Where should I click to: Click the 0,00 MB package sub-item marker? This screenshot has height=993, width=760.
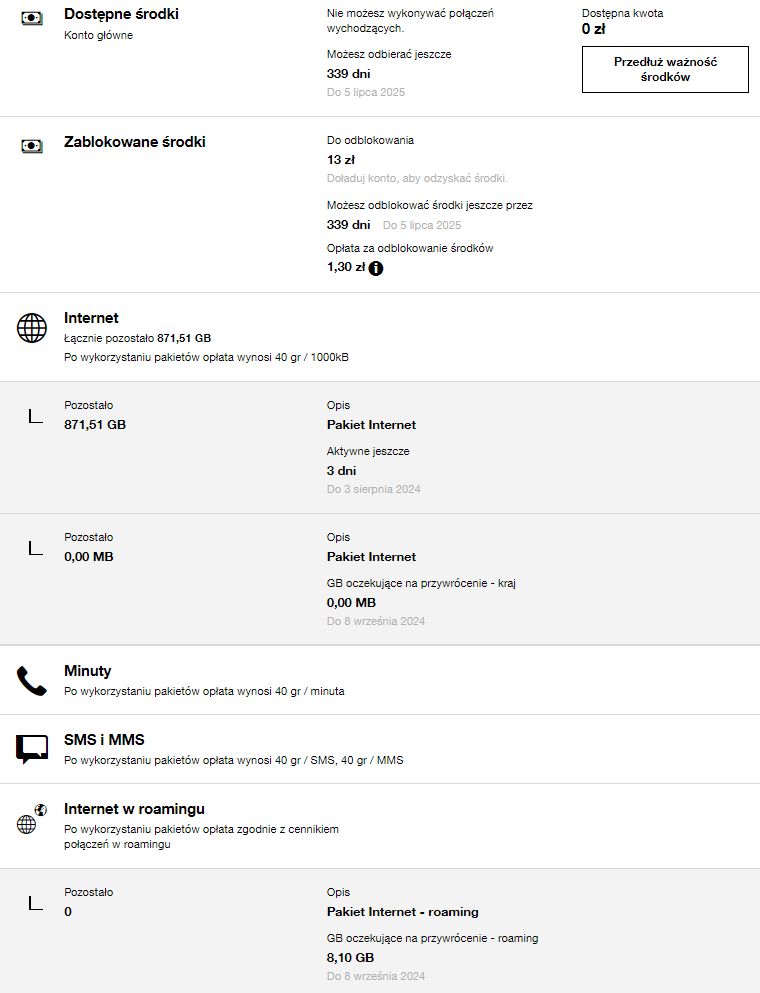click(35, 548)
